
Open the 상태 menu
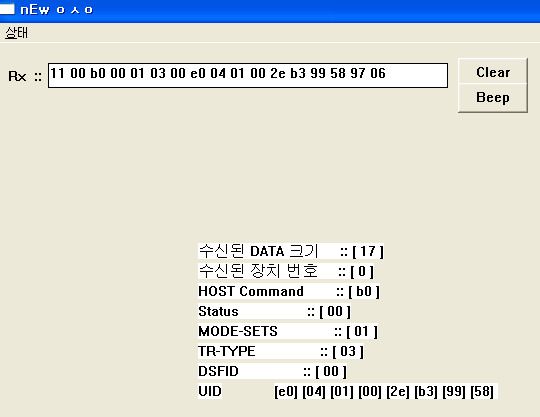tap(16, 33)
